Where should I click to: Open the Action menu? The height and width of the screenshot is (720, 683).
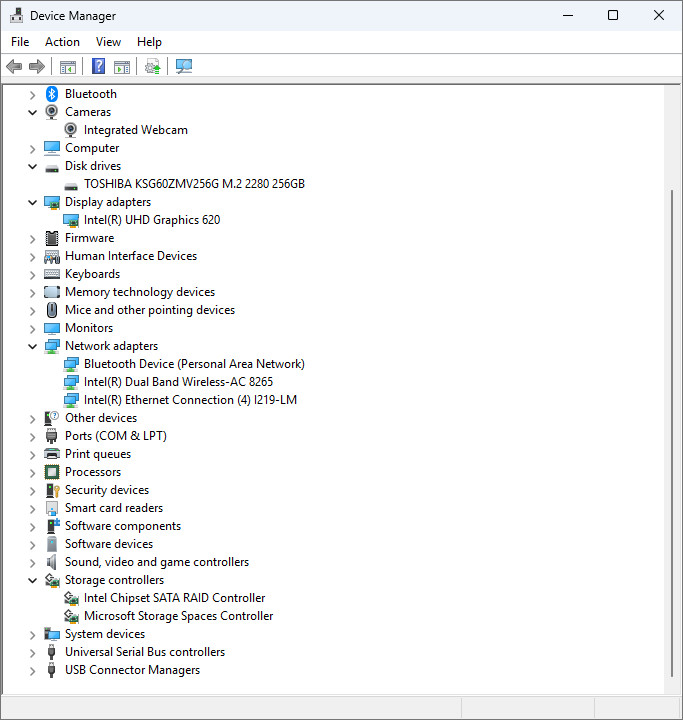point(62,42)
